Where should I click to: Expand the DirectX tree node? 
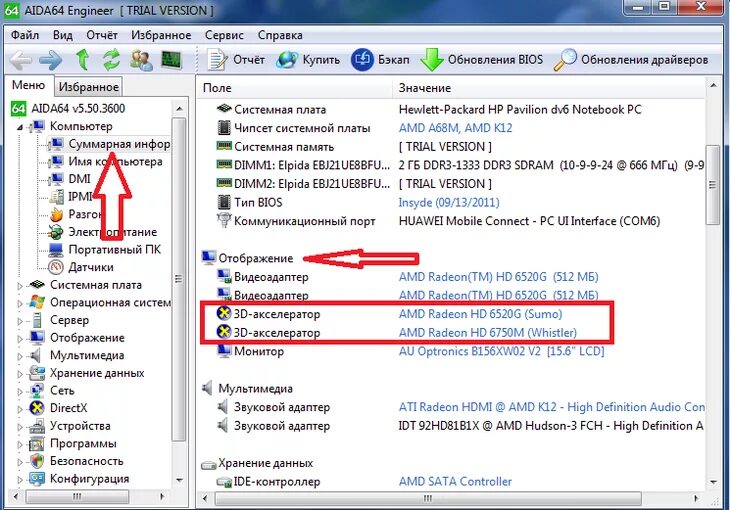[x=20, y=409]
